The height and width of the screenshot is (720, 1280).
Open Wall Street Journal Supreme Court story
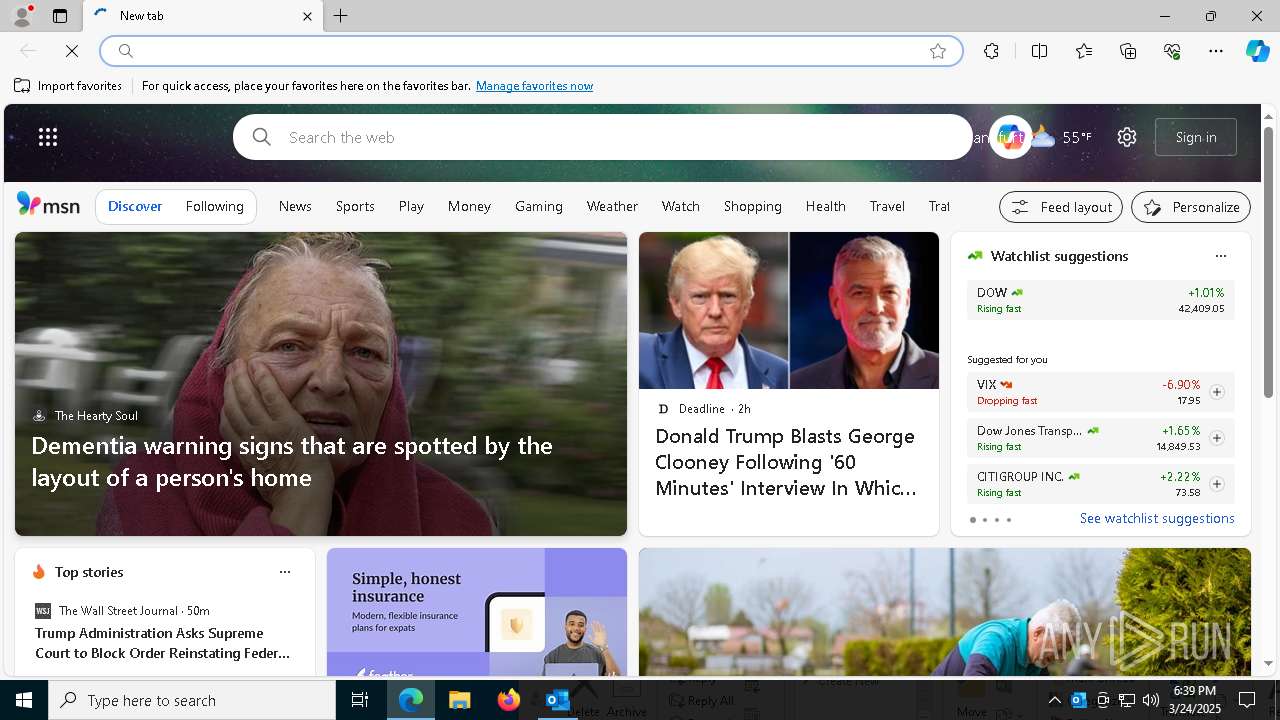tap(163, 643)
